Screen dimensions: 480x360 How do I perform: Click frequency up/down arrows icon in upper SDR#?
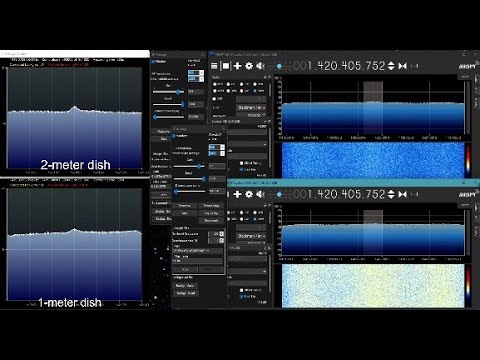(x=391, y=66)
